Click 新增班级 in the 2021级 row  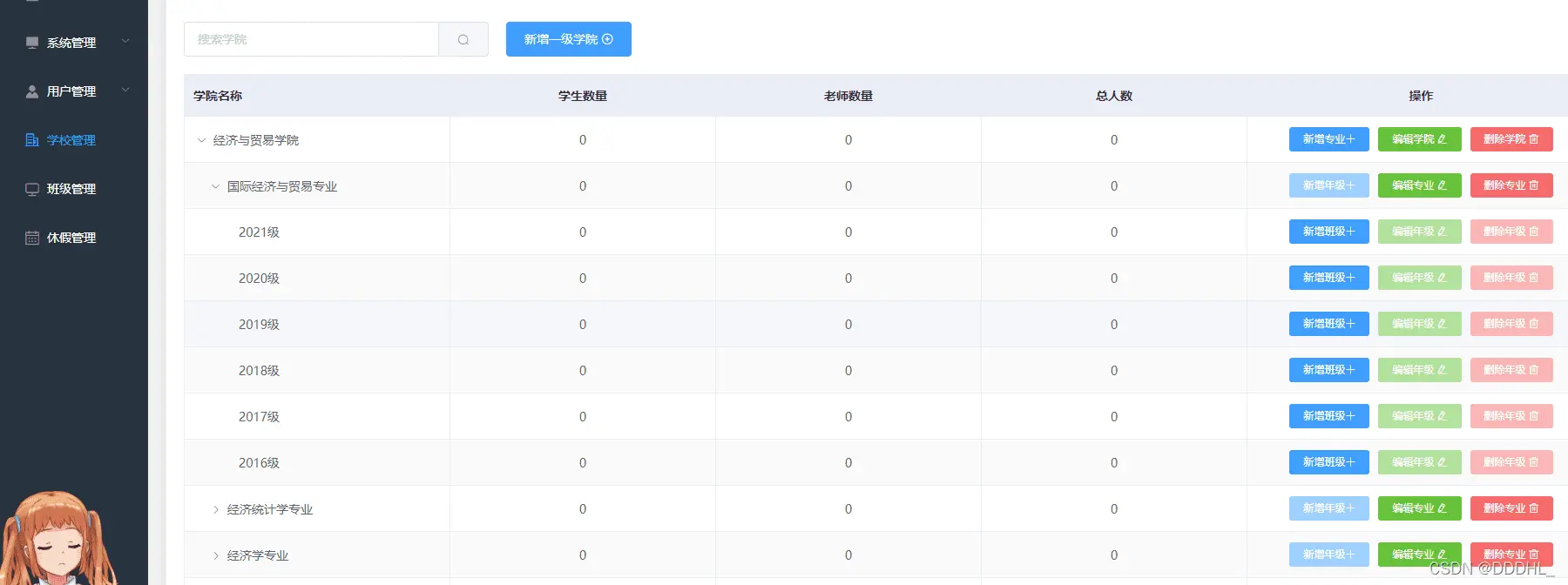1328,232
